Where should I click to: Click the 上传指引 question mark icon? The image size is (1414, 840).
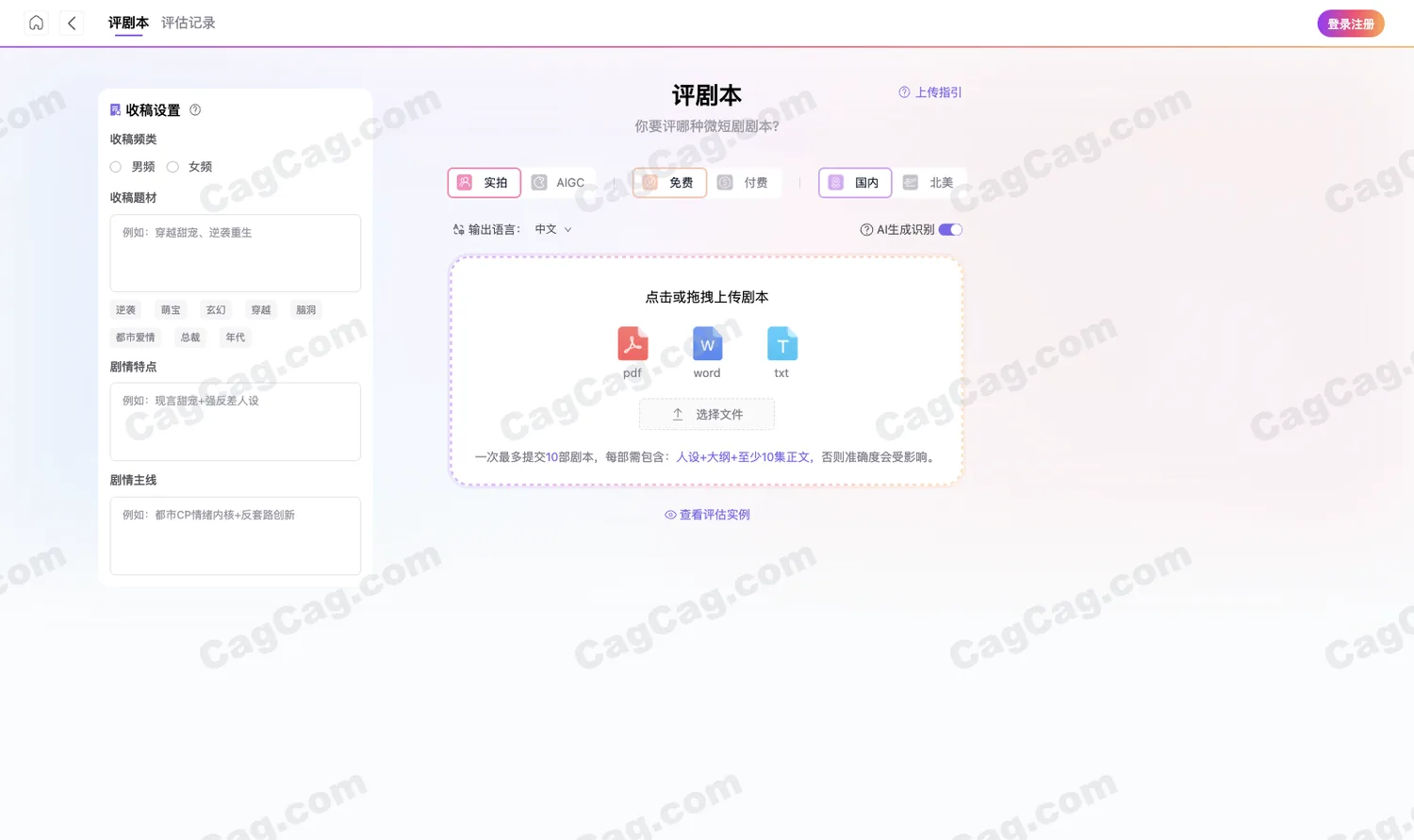(904, 92)
